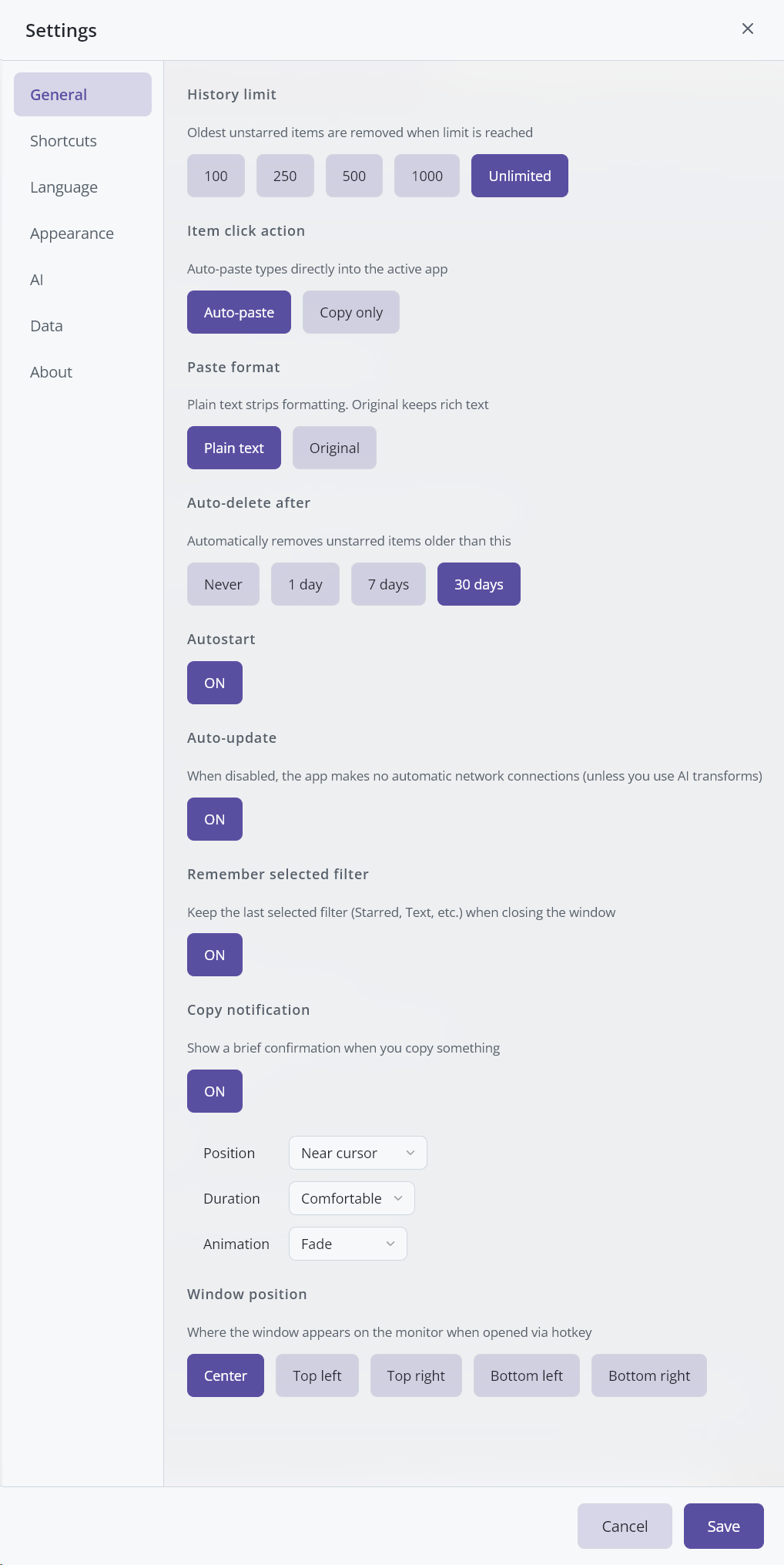The image size is (784, 1565).
Task: Open the Data settings section
Action: (x=46, y=326)
